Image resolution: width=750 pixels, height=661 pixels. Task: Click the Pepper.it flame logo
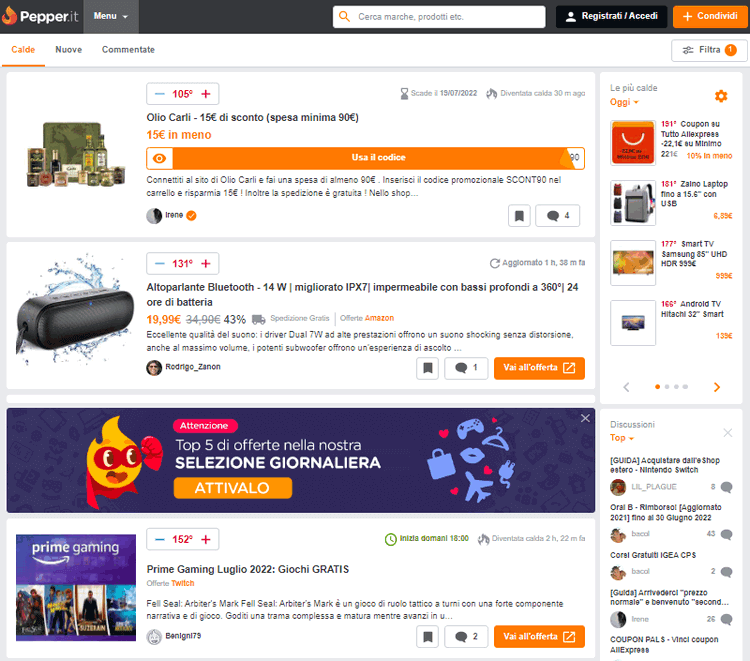[x=11, y=17]
